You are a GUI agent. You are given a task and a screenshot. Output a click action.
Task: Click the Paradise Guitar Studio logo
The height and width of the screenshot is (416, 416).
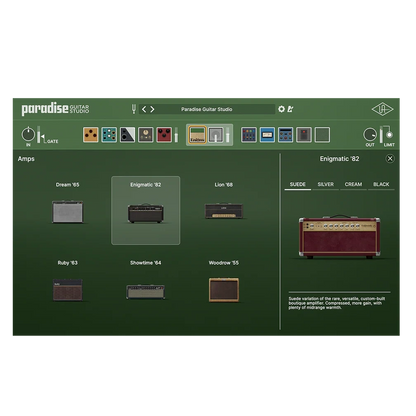click(x=55, y=109)
